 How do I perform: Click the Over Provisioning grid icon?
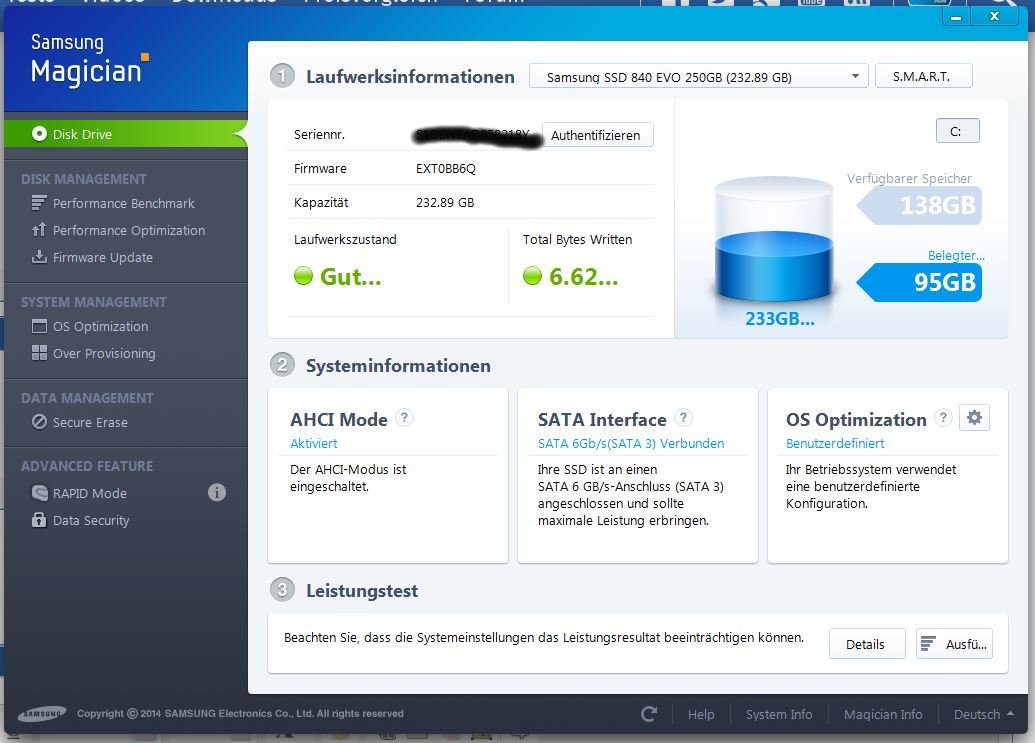pyautogui.click(x=39, y=353)
